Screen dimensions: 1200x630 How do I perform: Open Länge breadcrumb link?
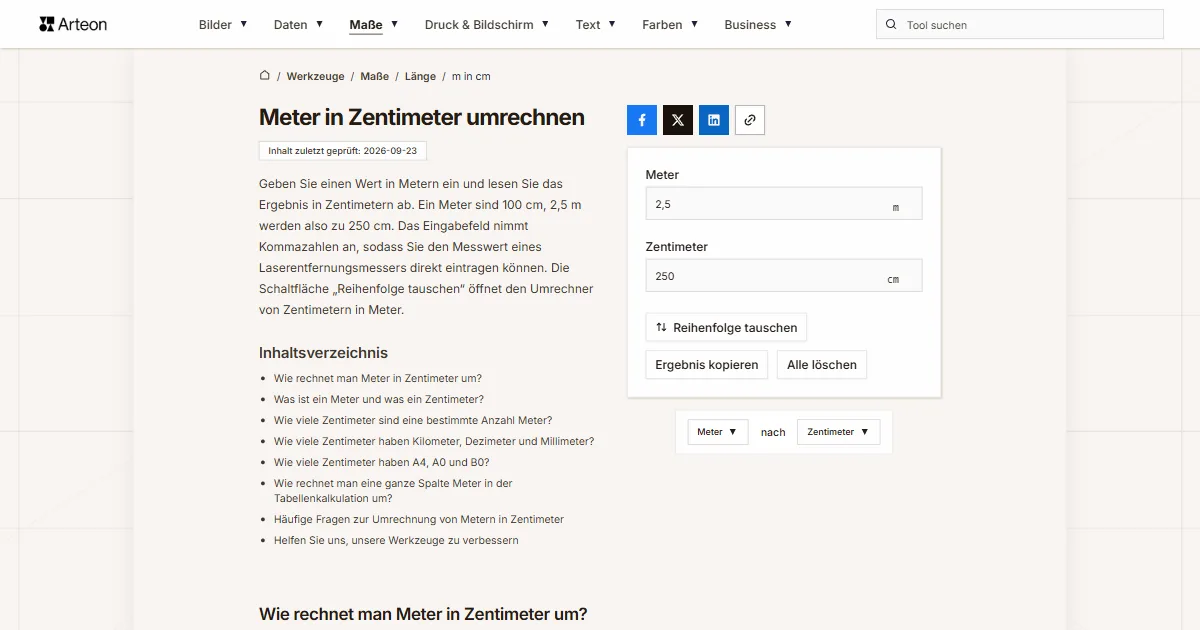(x=421, y=76)
